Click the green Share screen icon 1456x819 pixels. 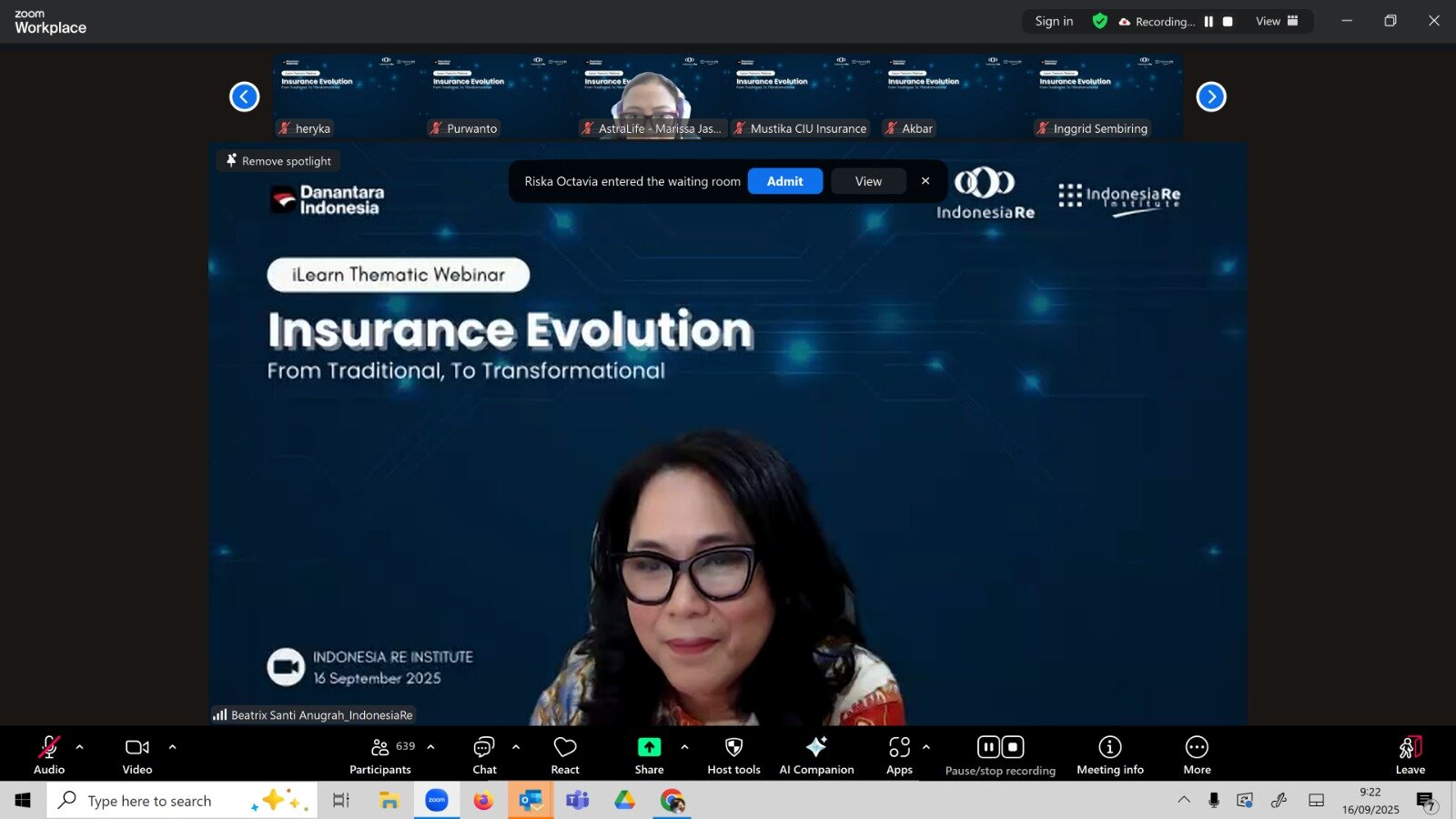coord(649,747)
